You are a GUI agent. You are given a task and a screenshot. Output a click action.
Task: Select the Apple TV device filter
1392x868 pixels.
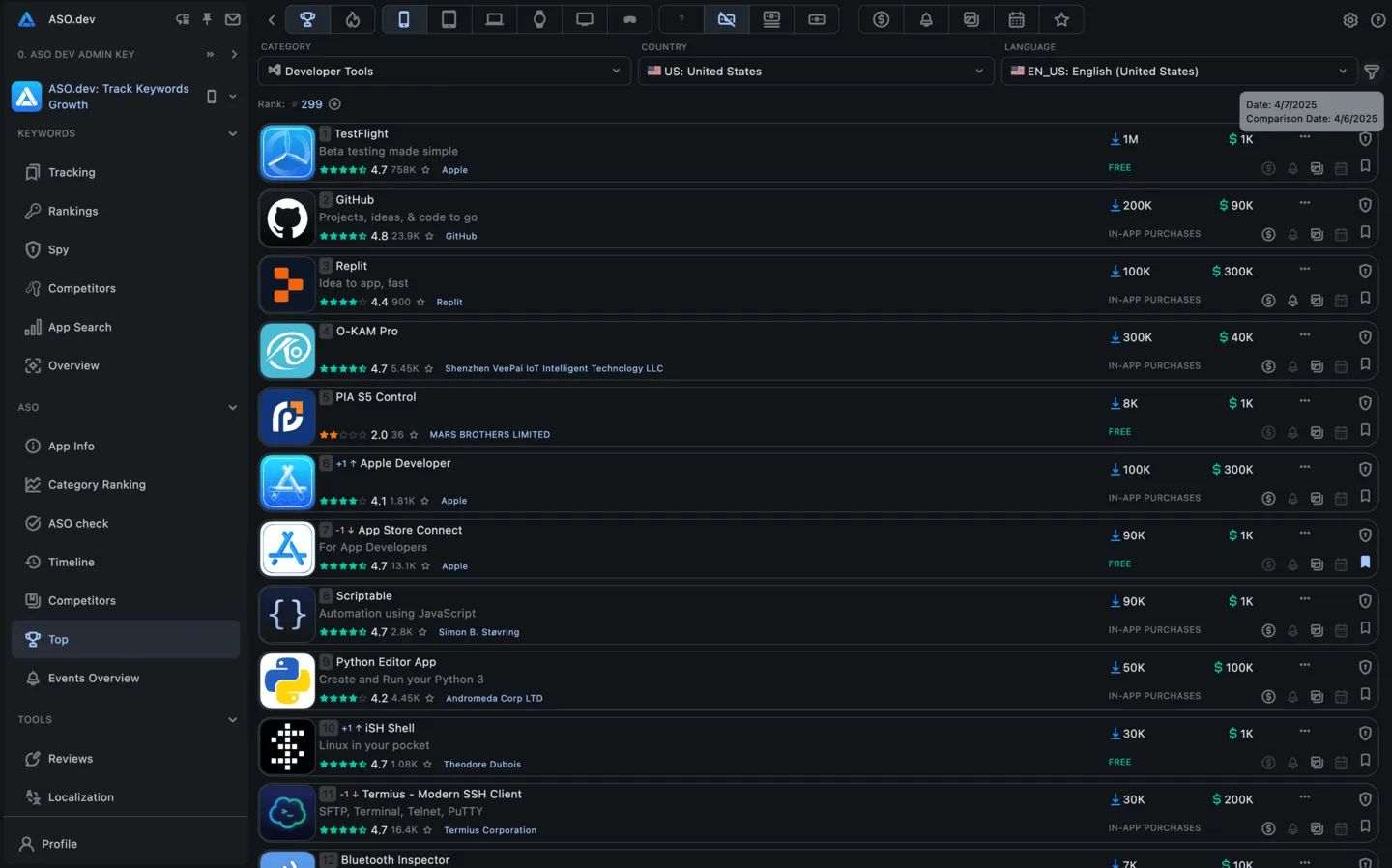[584, 19]
